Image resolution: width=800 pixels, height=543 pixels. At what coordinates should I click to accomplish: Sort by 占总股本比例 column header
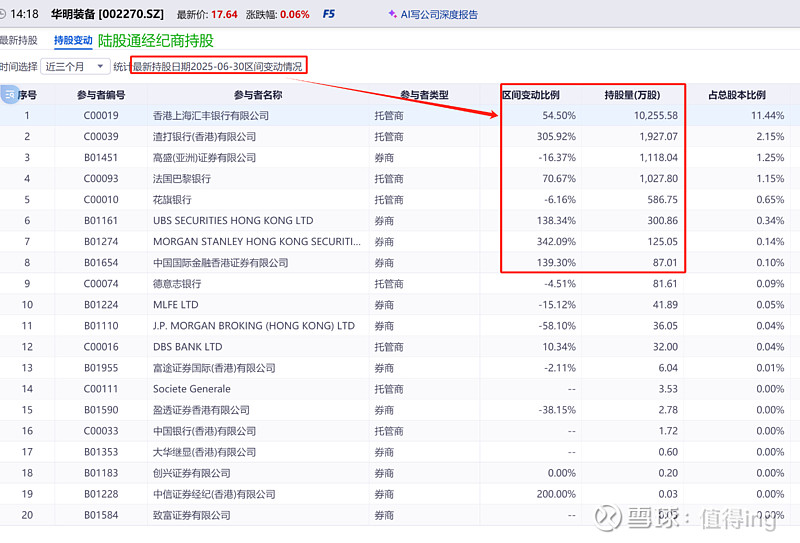tap(737, 95)
